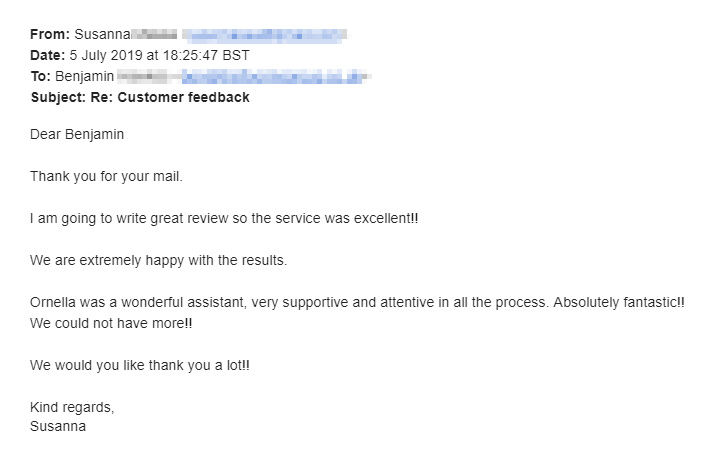Select sender name Susanna in From line
708x453 pixels.
103,35
